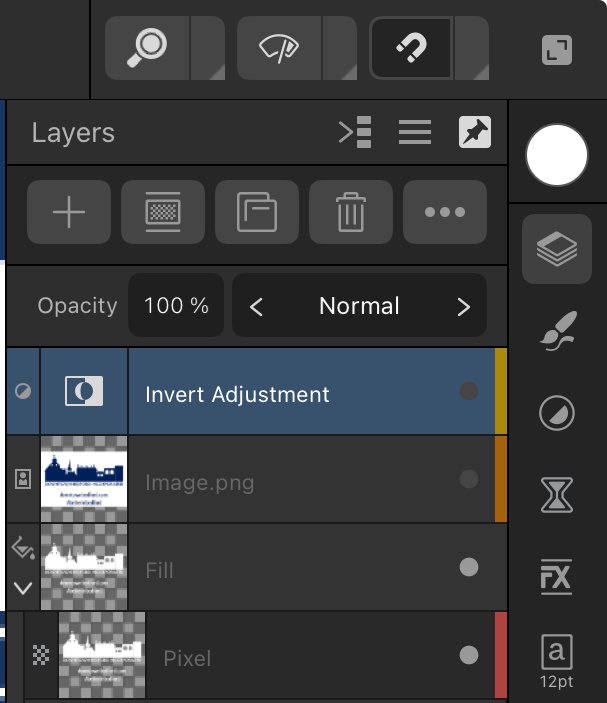Open the Layers hamburger menu
This screenshot has width=607, height=703.
(x=415, y=132)
